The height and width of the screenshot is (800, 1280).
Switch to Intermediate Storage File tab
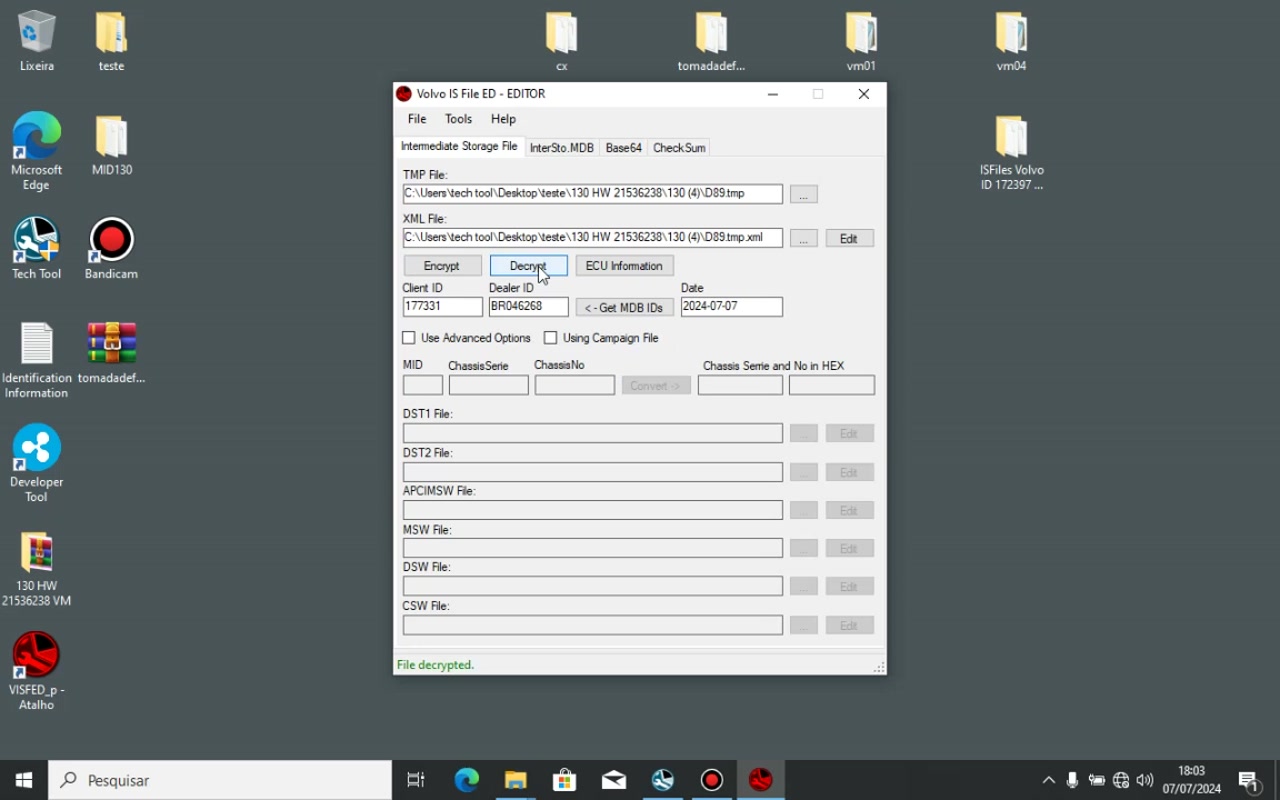pyautogui.click(x=459, y=147)
